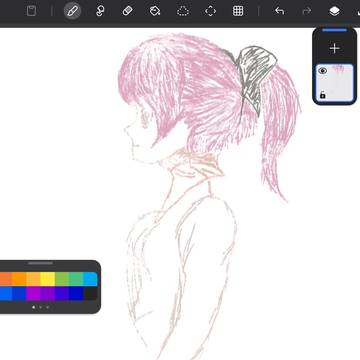Pick the royal blue swatch beside purple

[x=19, y=293]
